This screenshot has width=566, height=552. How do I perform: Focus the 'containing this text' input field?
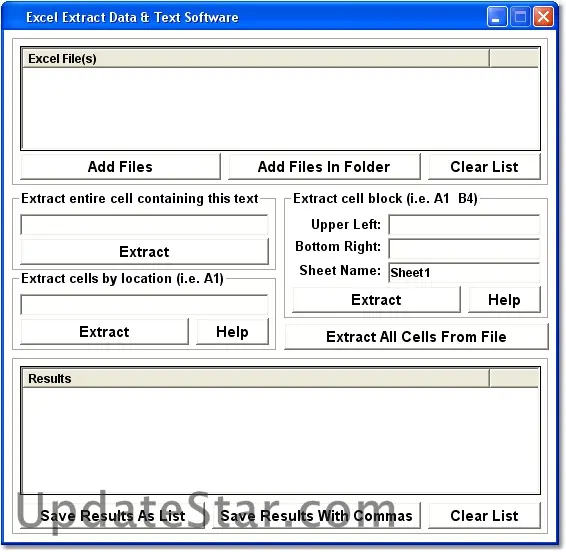(144, 225)
